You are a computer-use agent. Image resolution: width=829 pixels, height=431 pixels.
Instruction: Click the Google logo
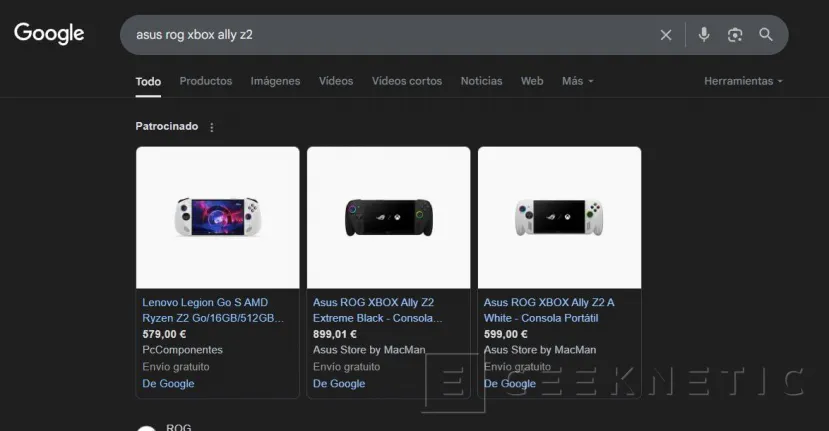49,33
